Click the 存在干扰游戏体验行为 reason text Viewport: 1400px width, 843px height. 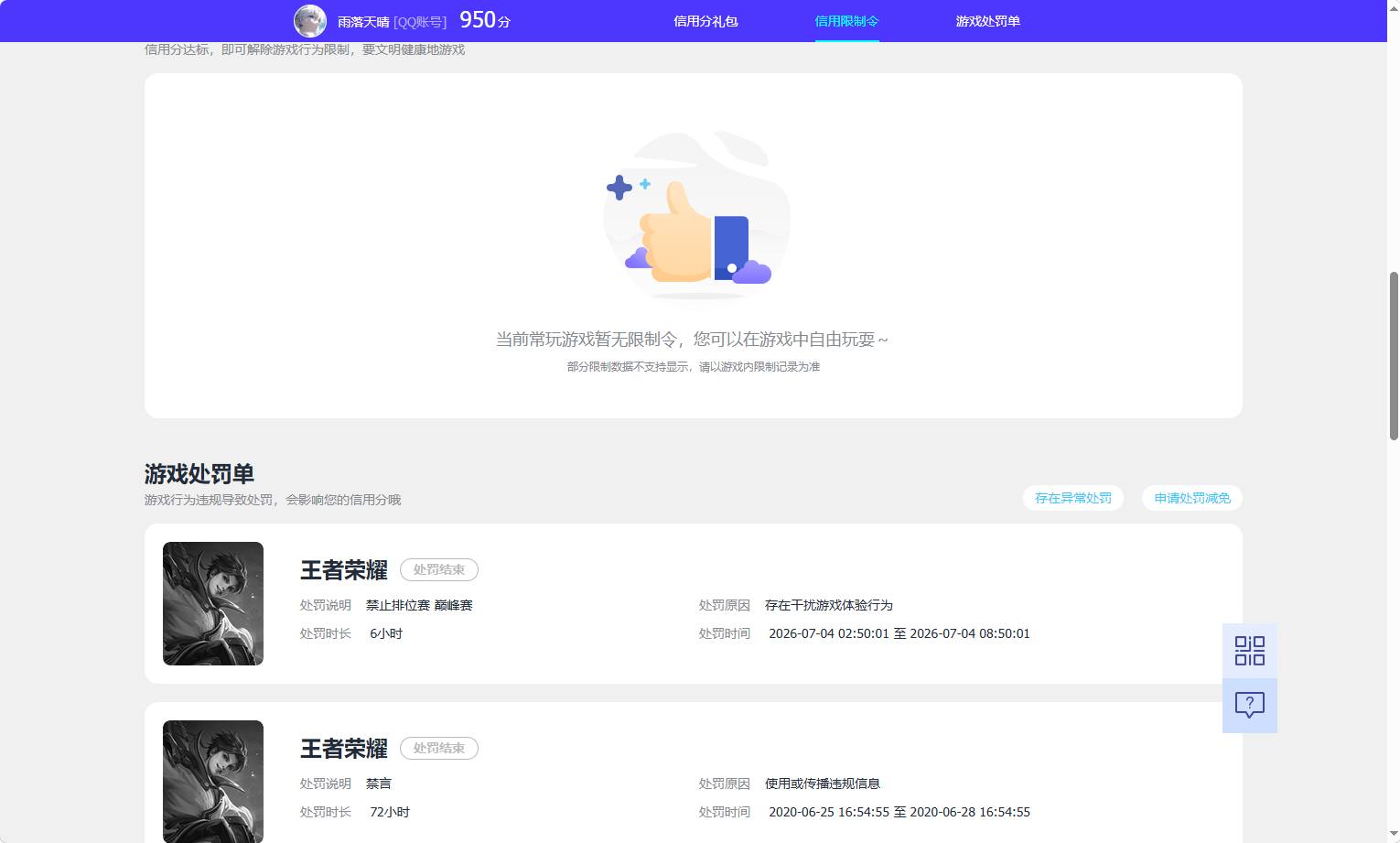point(829,605)
